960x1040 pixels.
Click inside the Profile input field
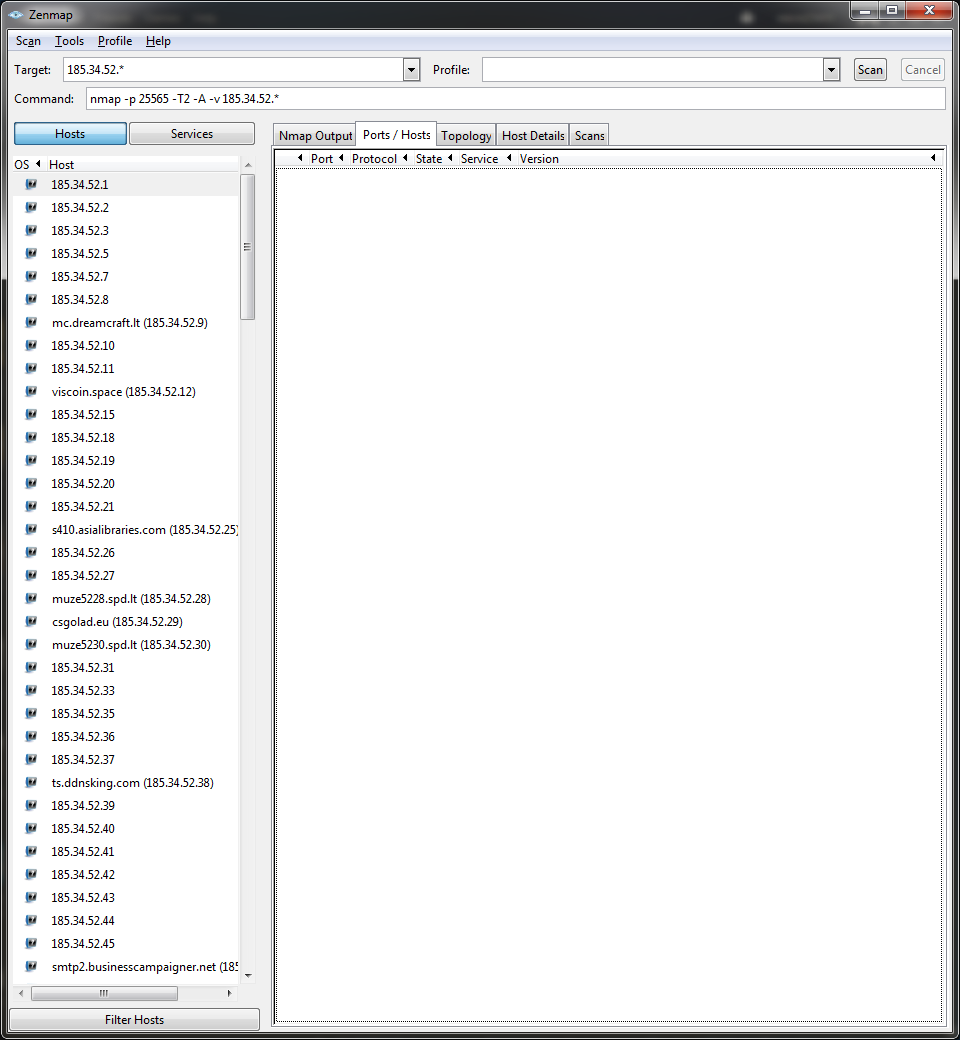click(x=653, y=70)
